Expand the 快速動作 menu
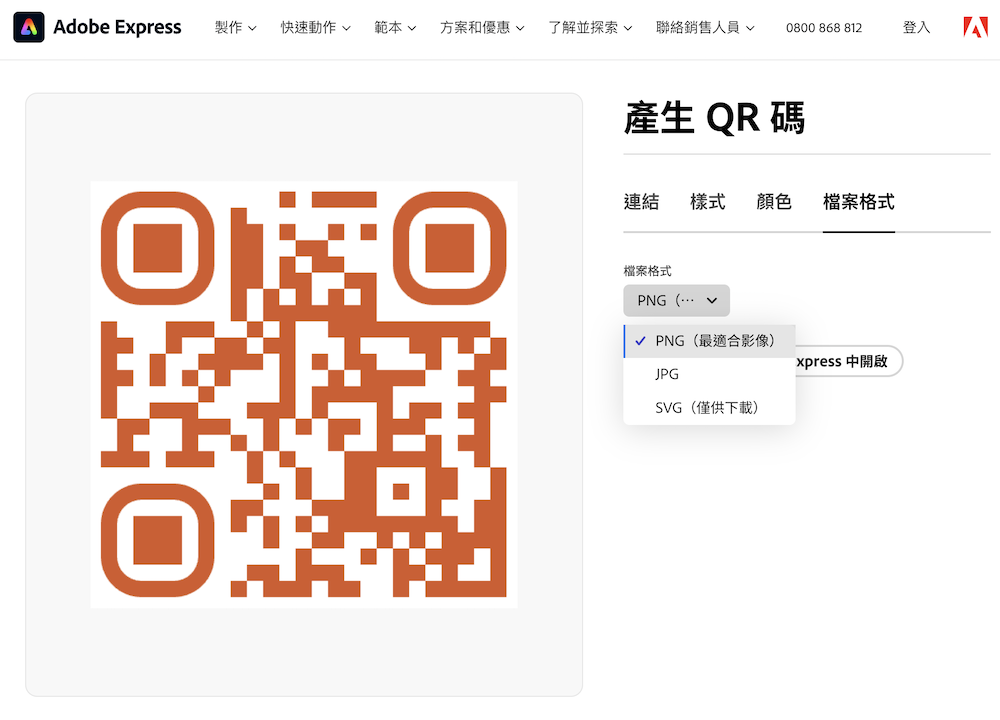Screen dimensions: 1000x720 point(316,28)
